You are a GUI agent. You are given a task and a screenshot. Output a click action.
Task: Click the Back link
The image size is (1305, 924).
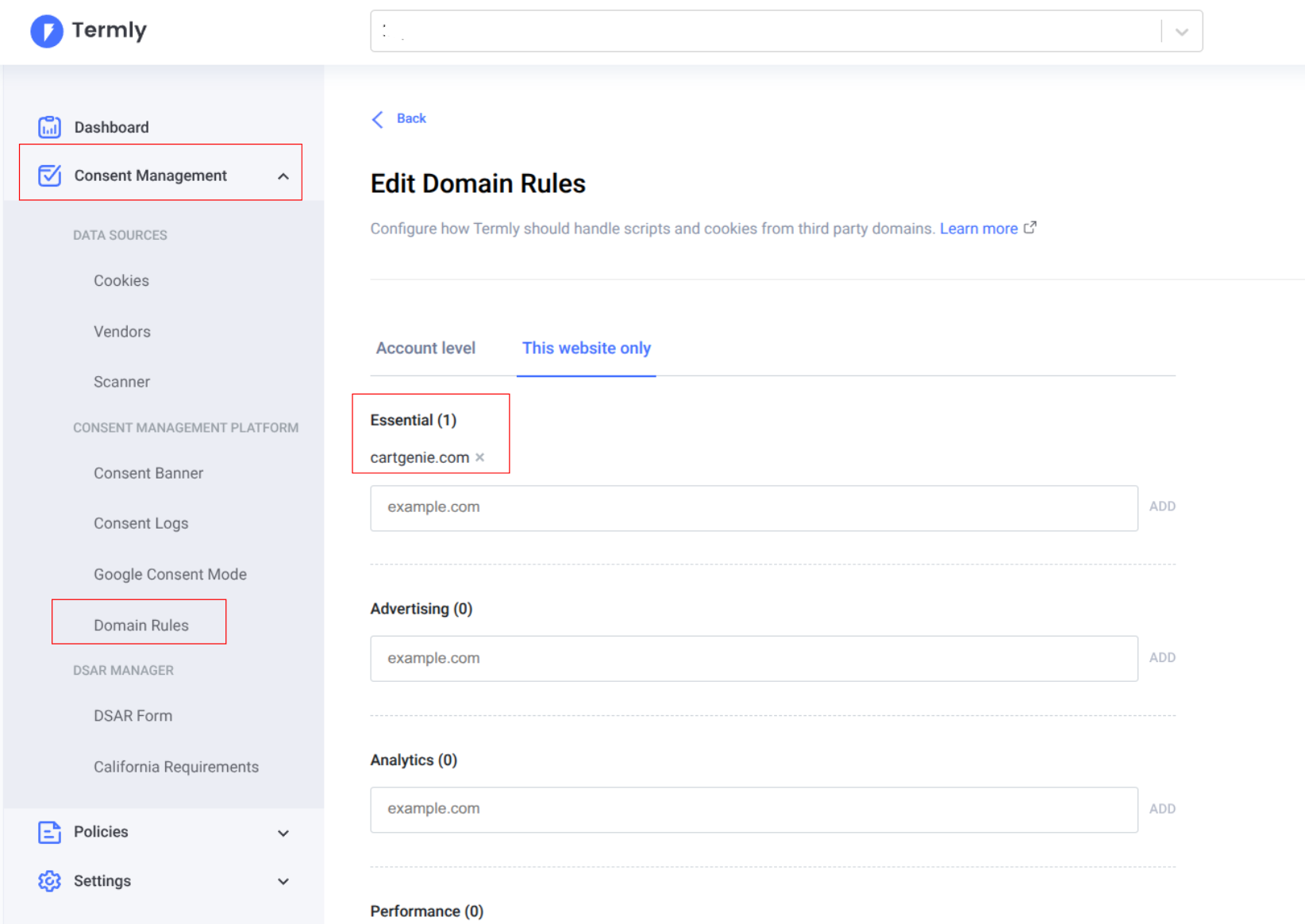tap(411, 118)
